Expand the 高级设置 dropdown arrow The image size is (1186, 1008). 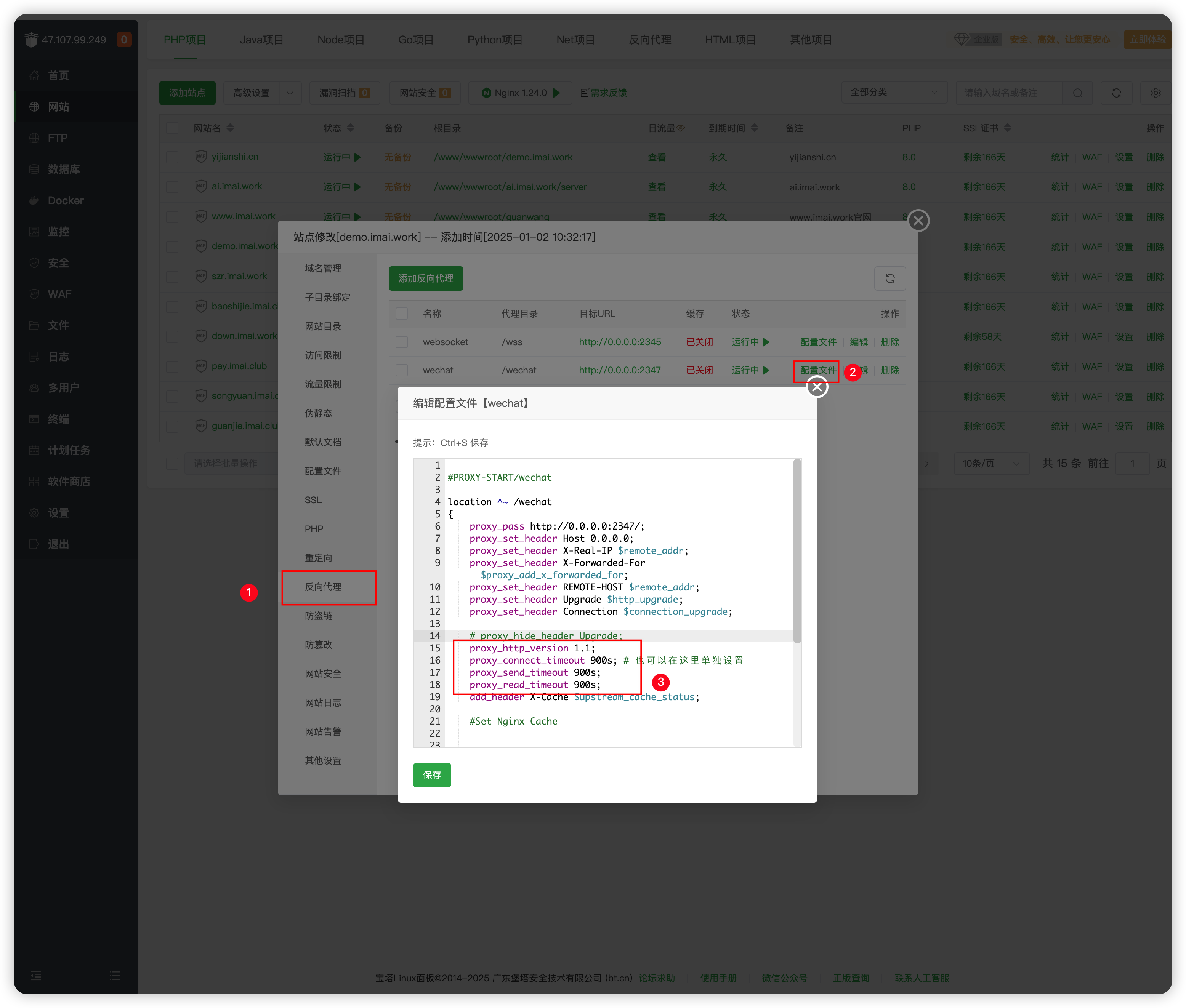290,93
